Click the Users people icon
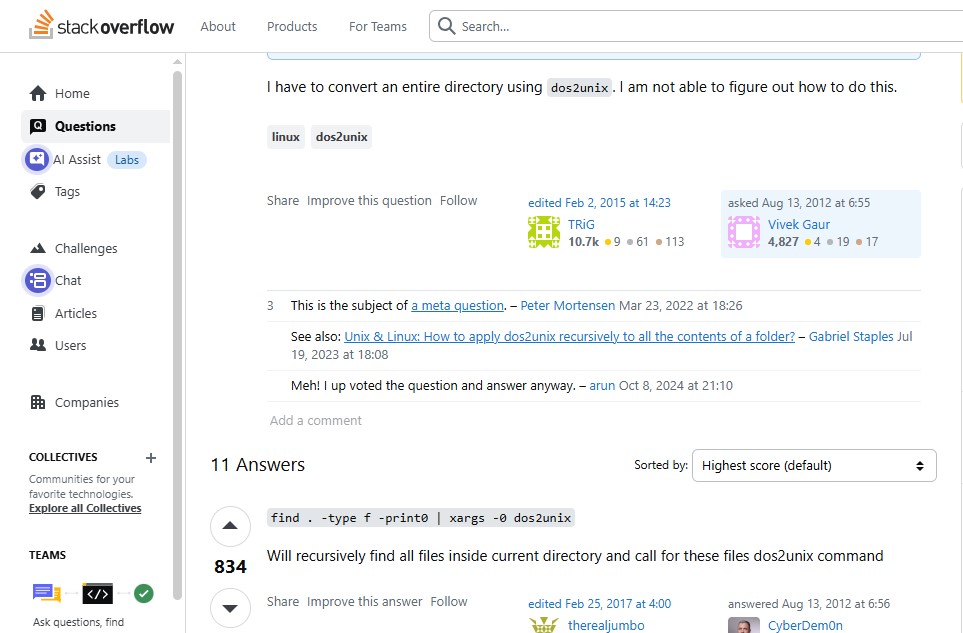Screen dimensions: 963x633 point(38,345)
